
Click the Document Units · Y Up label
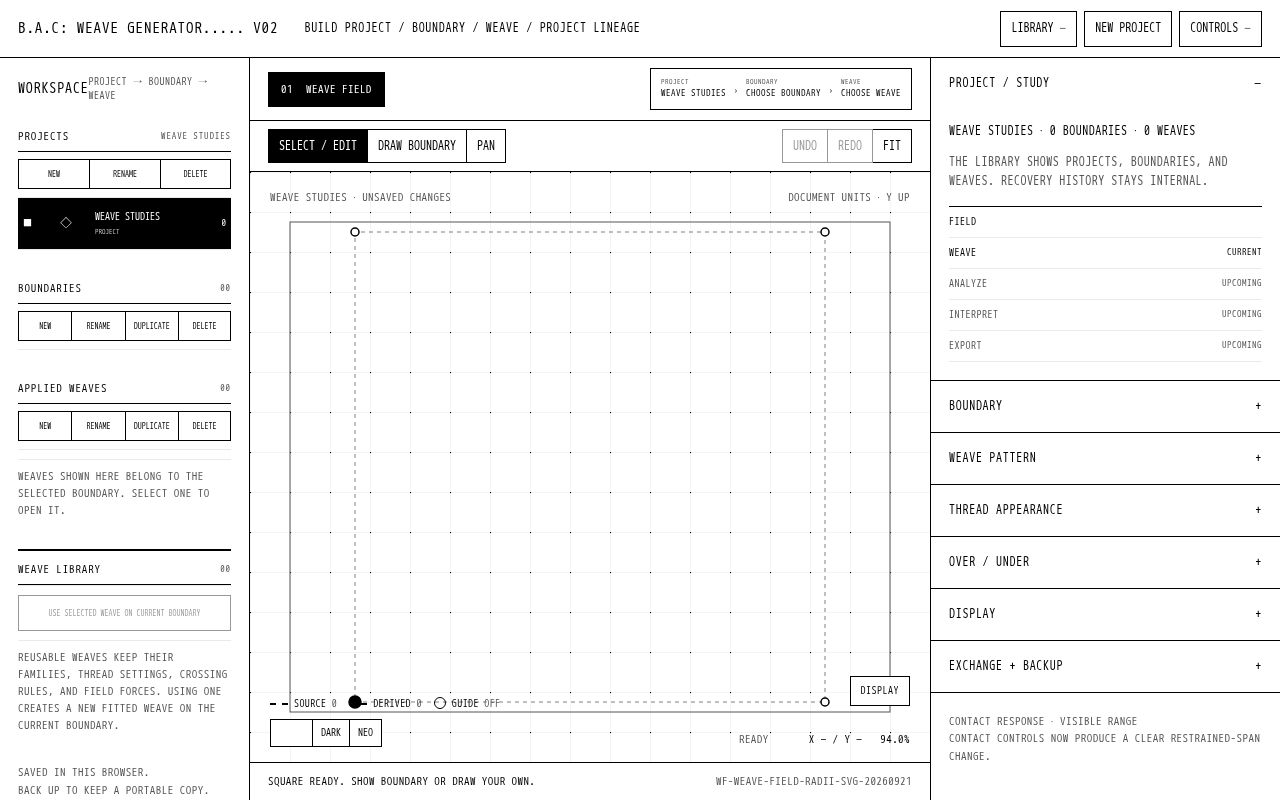(x=849, y=198)
